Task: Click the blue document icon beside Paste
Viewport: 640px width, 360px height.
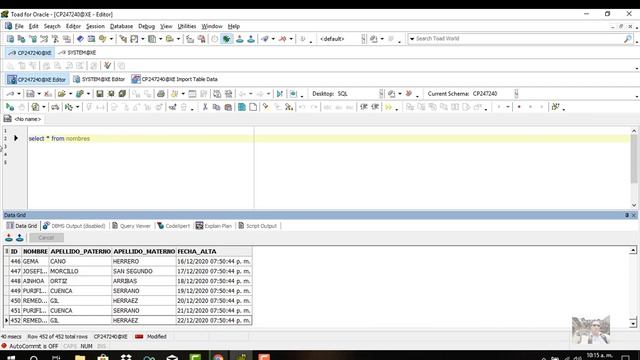Action: (242, 107)
